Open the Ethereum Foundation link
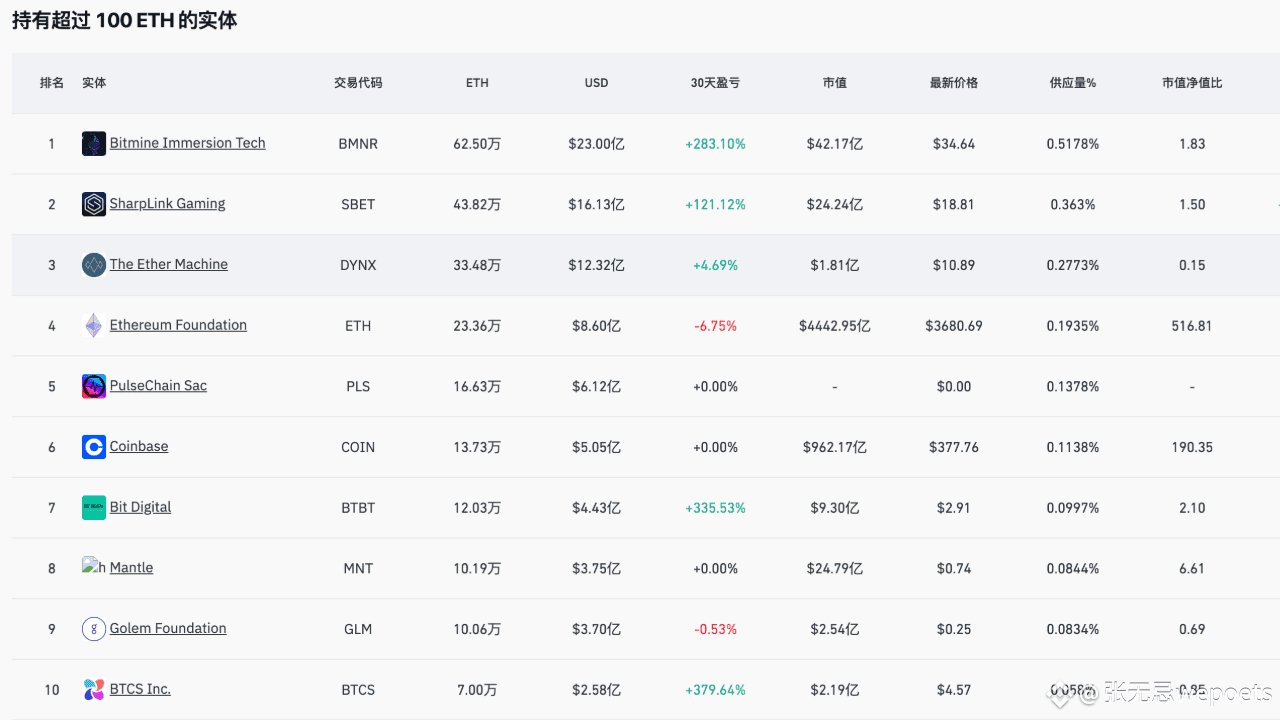The image size is (1280, 720). click(178, 325)
